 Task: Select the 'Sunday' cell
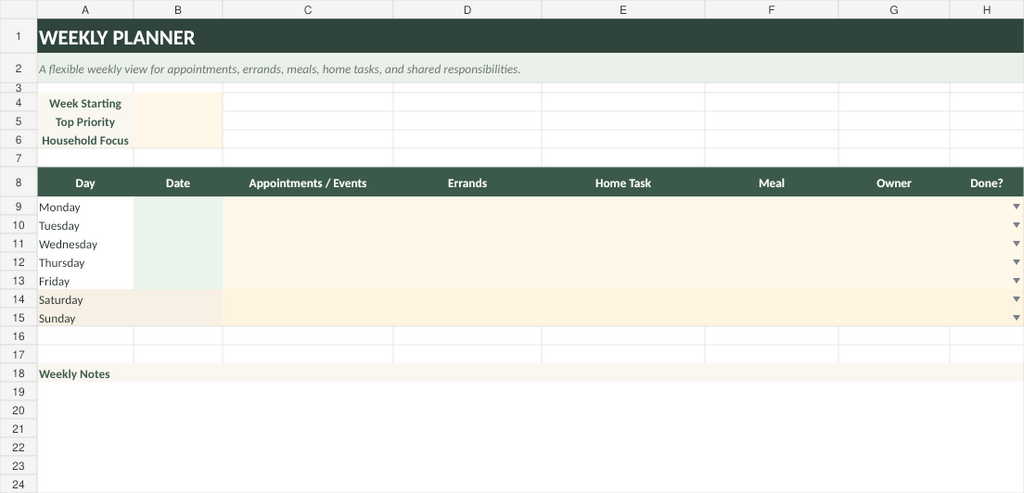pyautogui.click(x=86, y=318)
